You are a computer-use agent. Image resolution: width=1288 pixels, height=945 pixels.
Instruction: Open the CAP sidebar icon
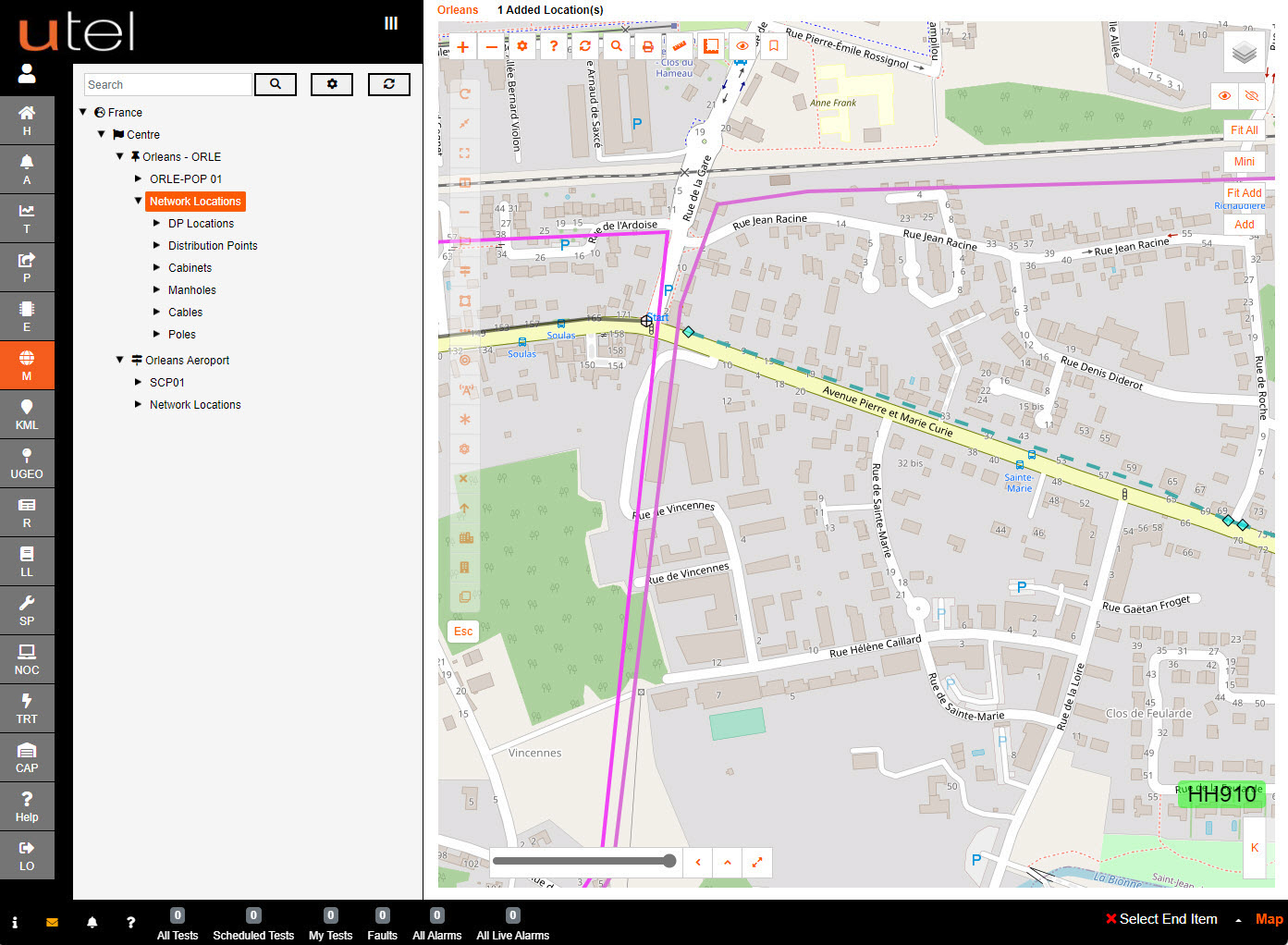[x=27, y=757]
